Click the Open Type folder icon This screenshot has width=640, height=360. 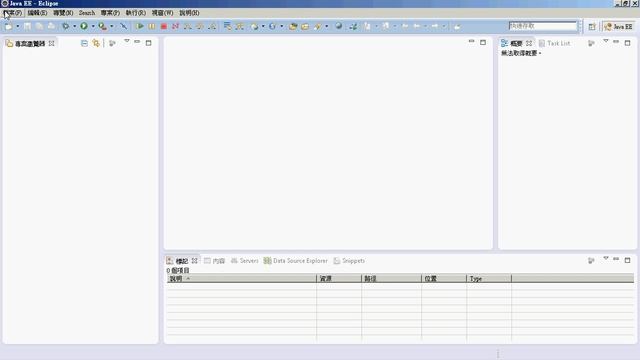(x=293, y=27)
